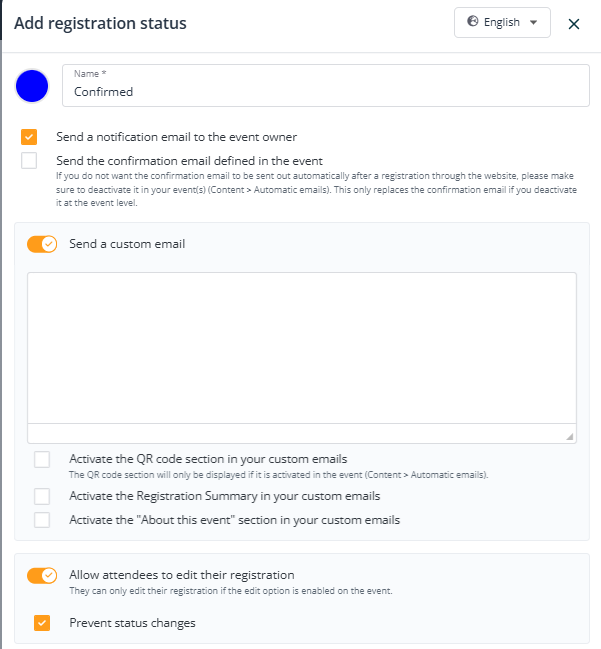Image resolution: width=601 pixels, height=649 pixels.
Task: Click the globe icon in the language selector
Action: pos(473,22)
